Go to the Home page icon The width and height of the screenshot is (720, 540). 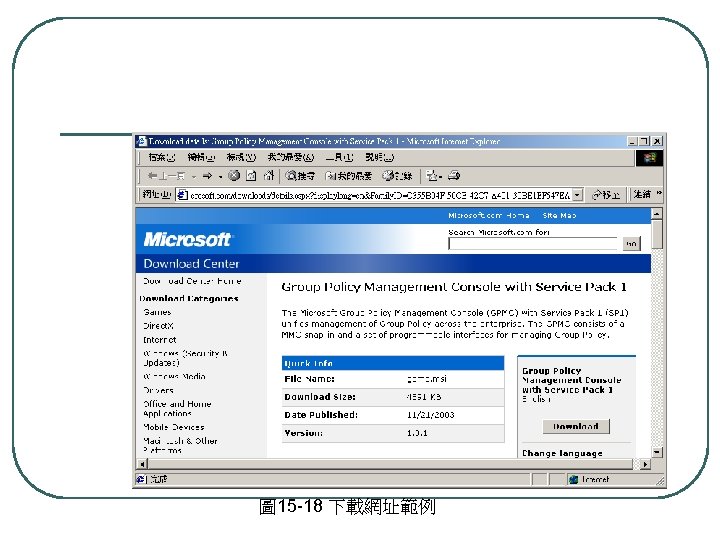[269, 175]
